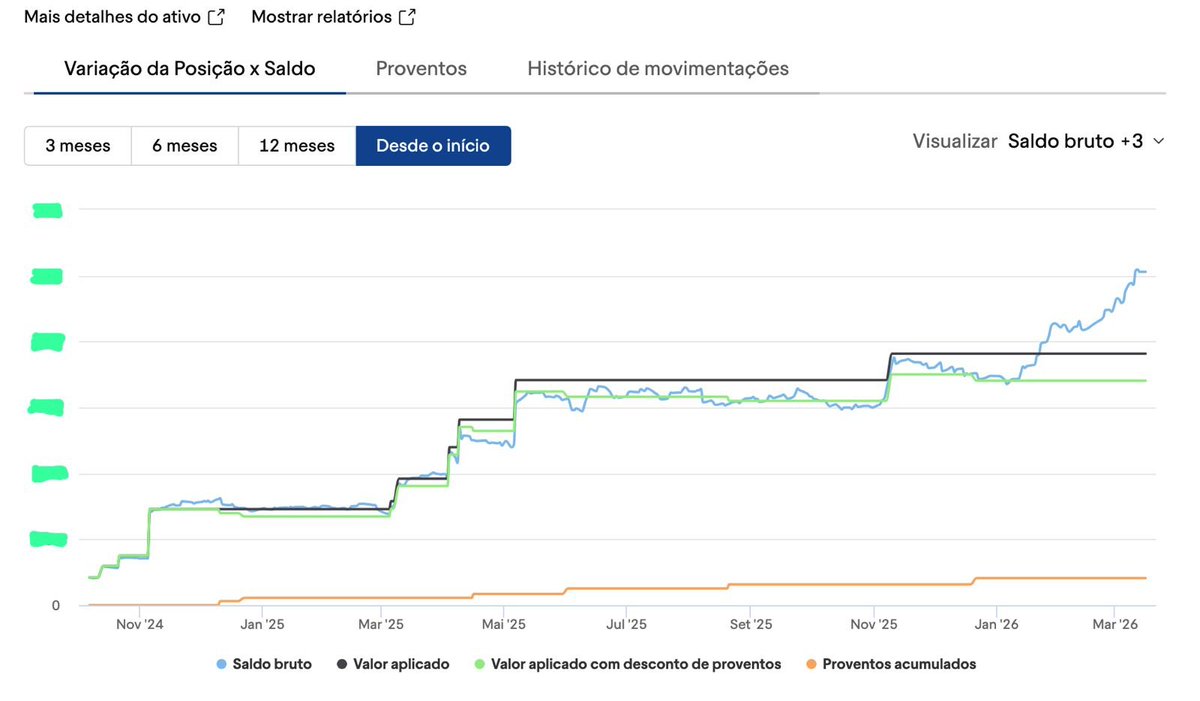
Task: Click the dark Valor aplicado legend dot
Action: tap(341, 664)
